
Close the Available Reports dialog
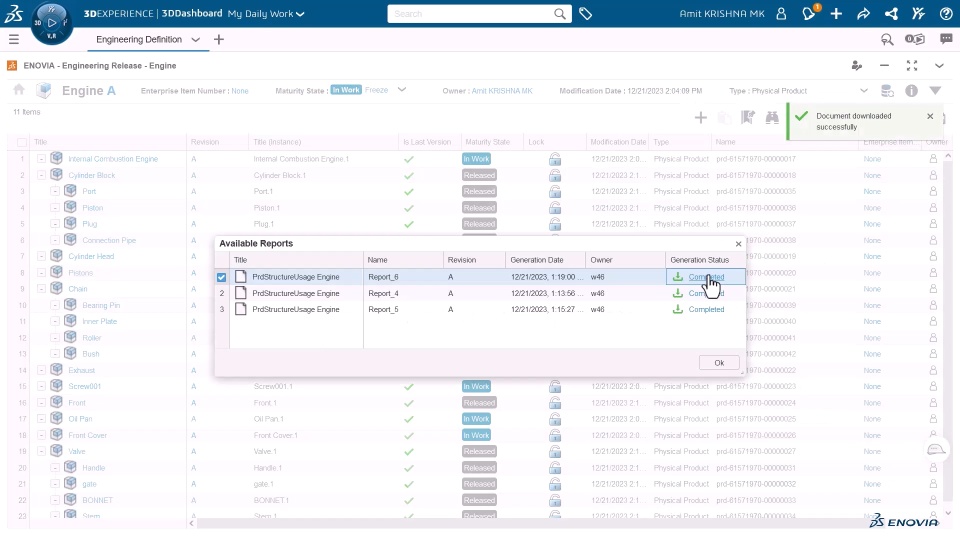coord(738,244)
